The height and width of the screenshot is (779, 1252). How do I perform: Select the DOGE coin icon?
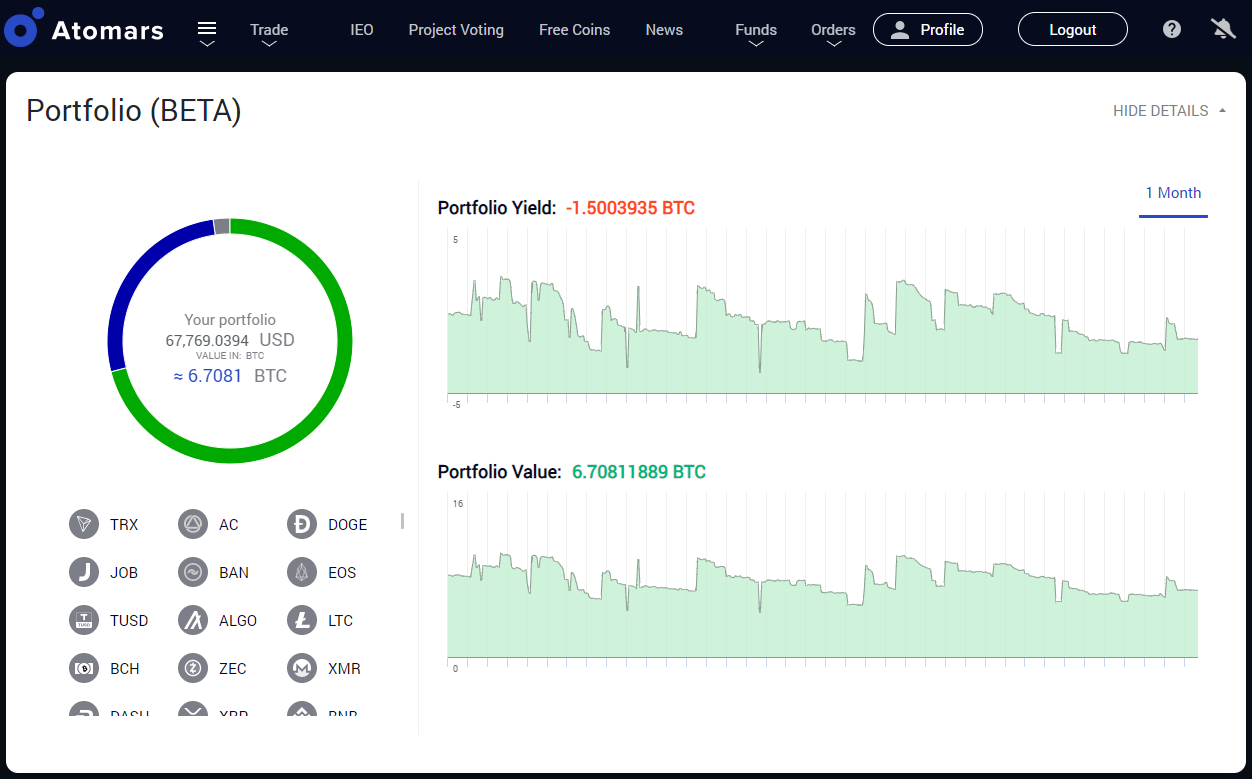[x=302, y=524]
